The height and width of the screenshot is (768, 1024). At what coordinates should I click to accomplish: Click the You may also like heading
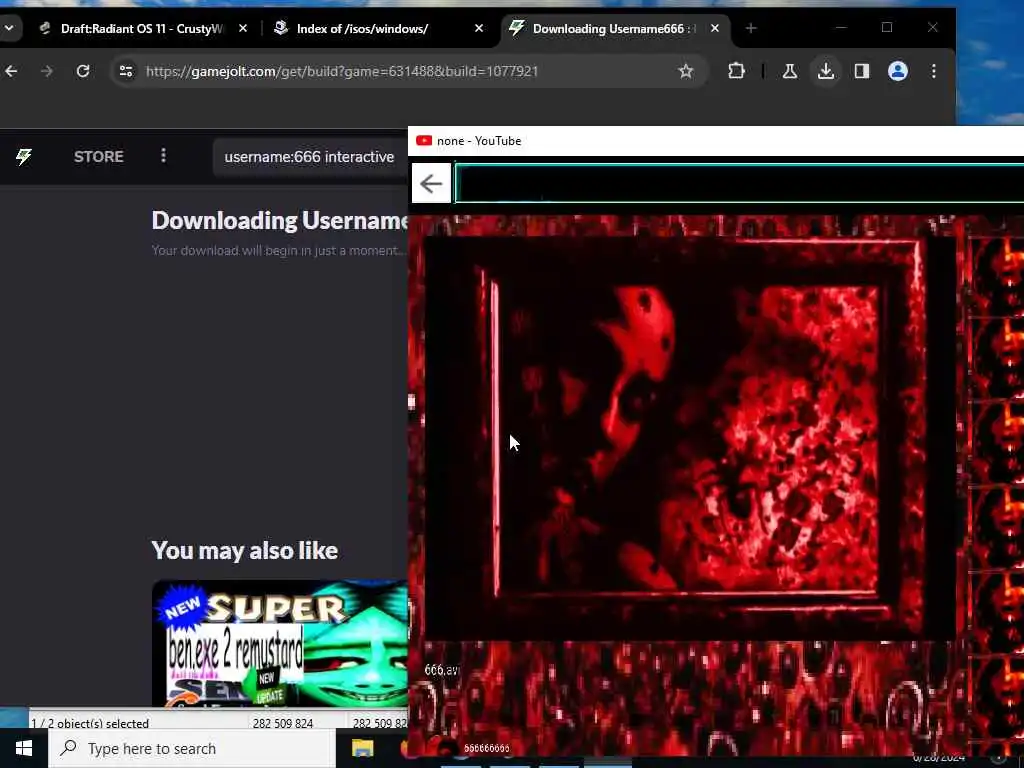tap(245, 551)
